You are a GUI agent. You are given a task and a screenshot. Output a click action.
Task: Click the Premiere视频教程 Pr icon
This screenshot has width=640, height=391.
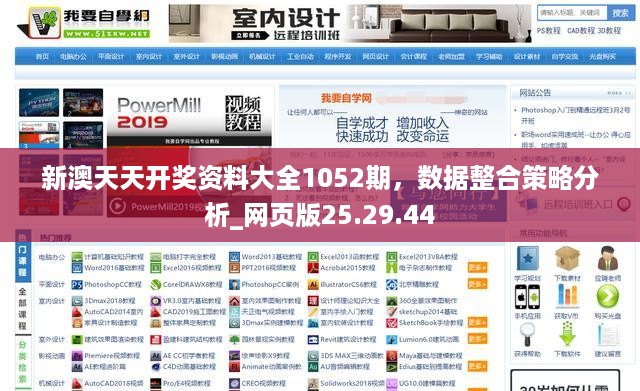[x=77, y=356]
